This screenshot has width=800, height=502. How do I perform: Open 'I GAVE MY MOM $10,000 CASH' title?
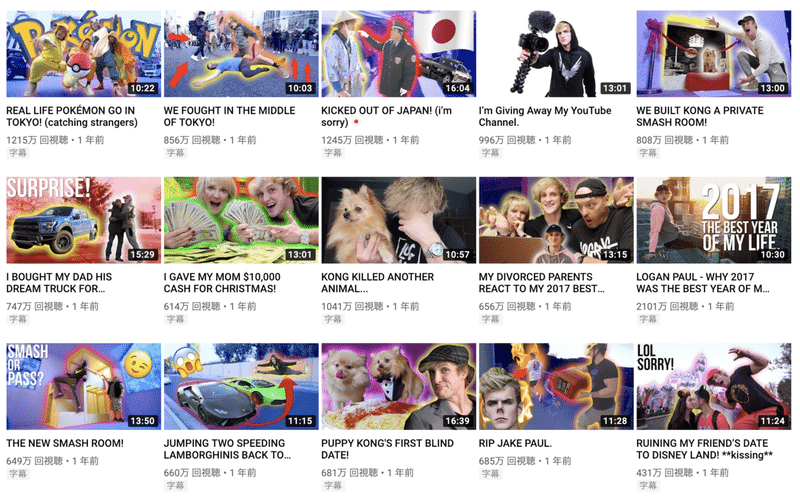click(x=222, y=283)
